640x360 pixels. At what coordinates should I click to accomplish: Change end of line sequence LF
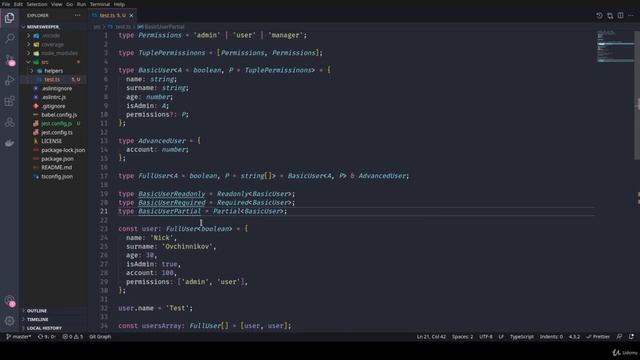tap(501, 337)
